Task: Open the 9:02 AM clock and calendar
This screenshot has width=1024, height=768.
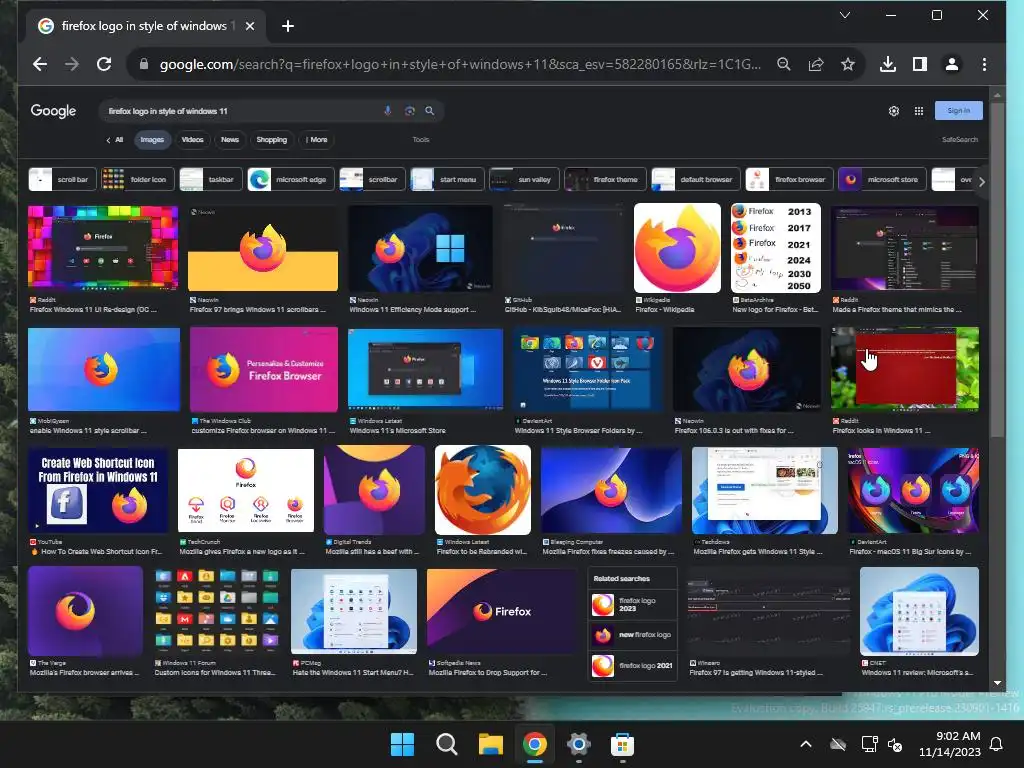Action: pyautogui.click(x=950, y=744)
